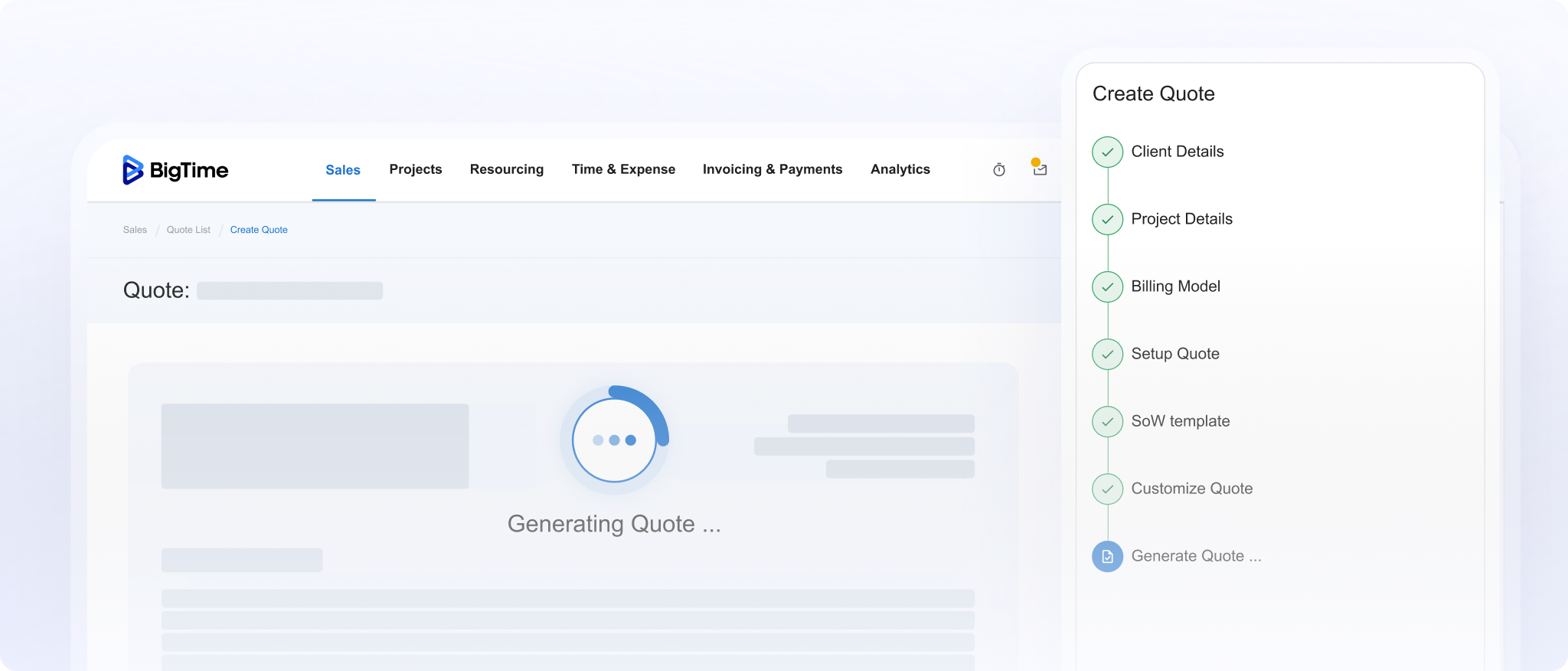The image size is (1568, 671).
Task: Go back to Quote List breadcrumb
Action: (188, 230)
